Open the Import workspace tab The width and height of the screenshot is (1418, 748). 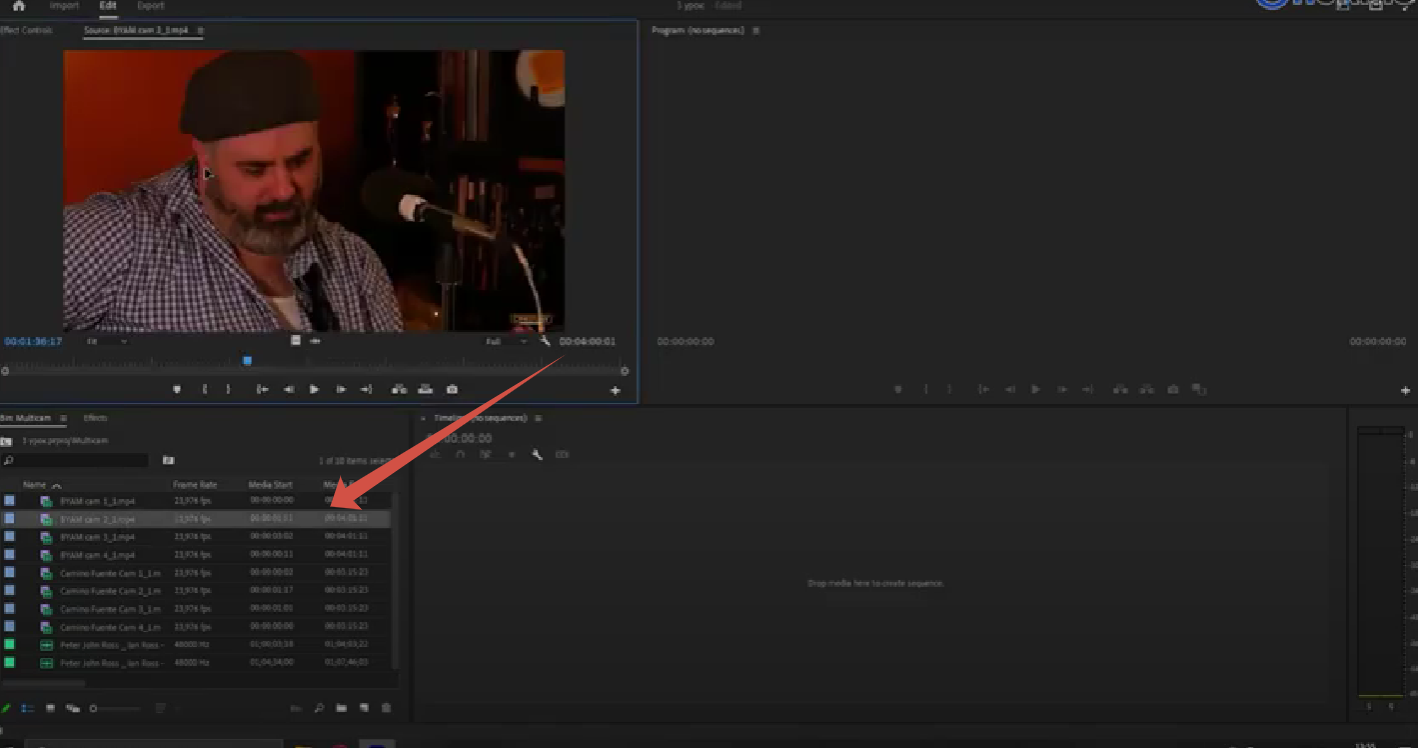click(x=64, y=6)
